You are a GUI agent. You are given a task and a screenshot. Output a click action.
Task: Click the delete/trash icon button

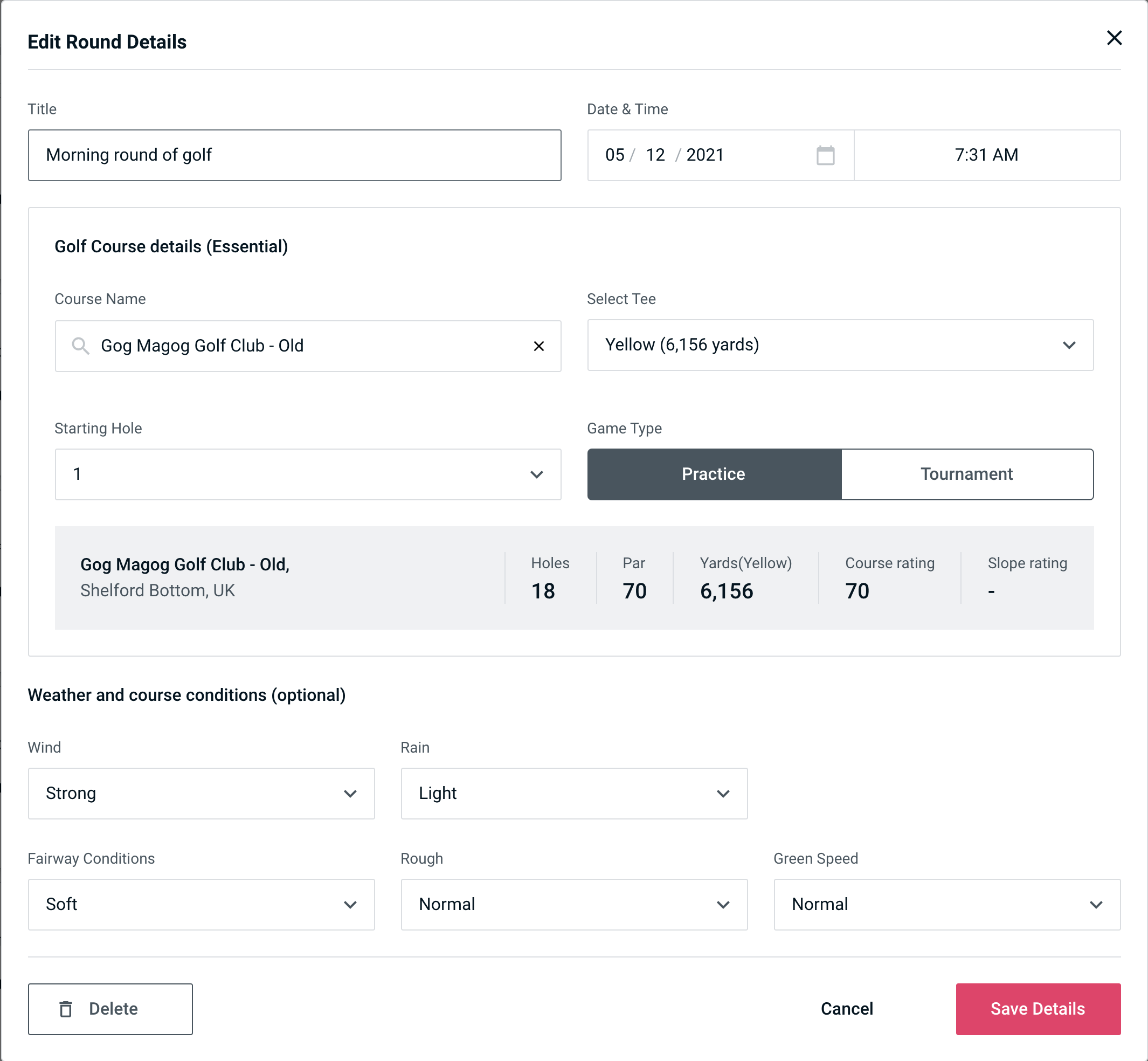(x=68, y=1008)
